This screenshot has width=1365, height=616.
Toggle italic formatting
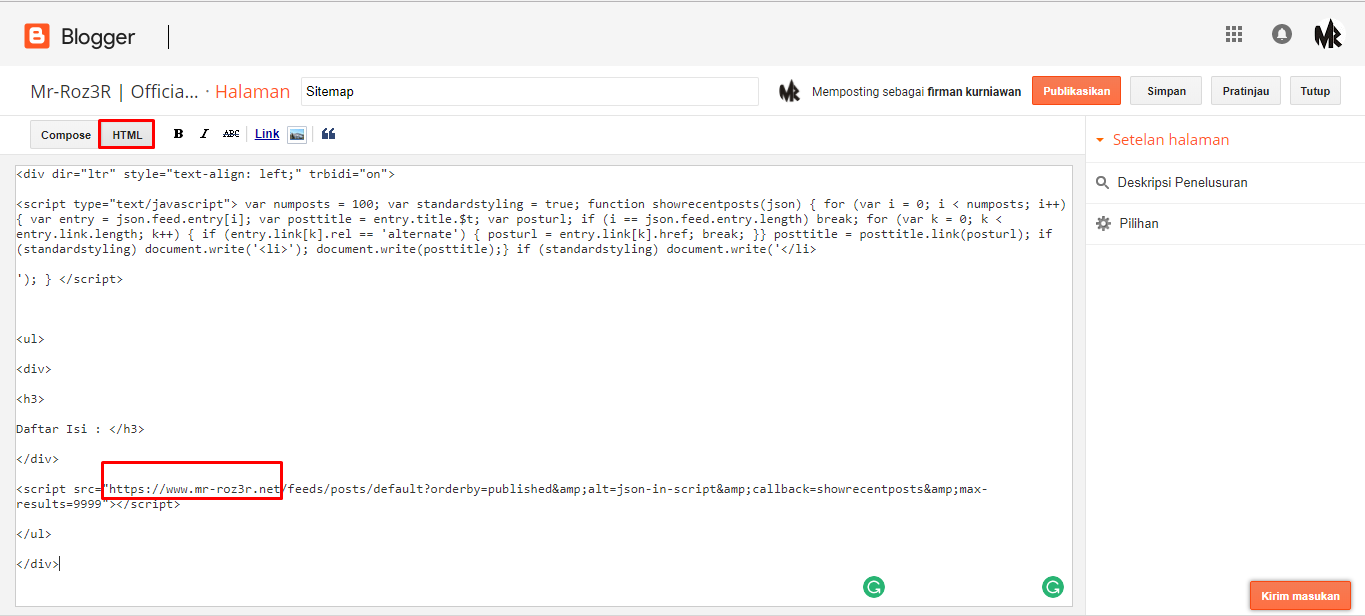(x=203, y=133)
